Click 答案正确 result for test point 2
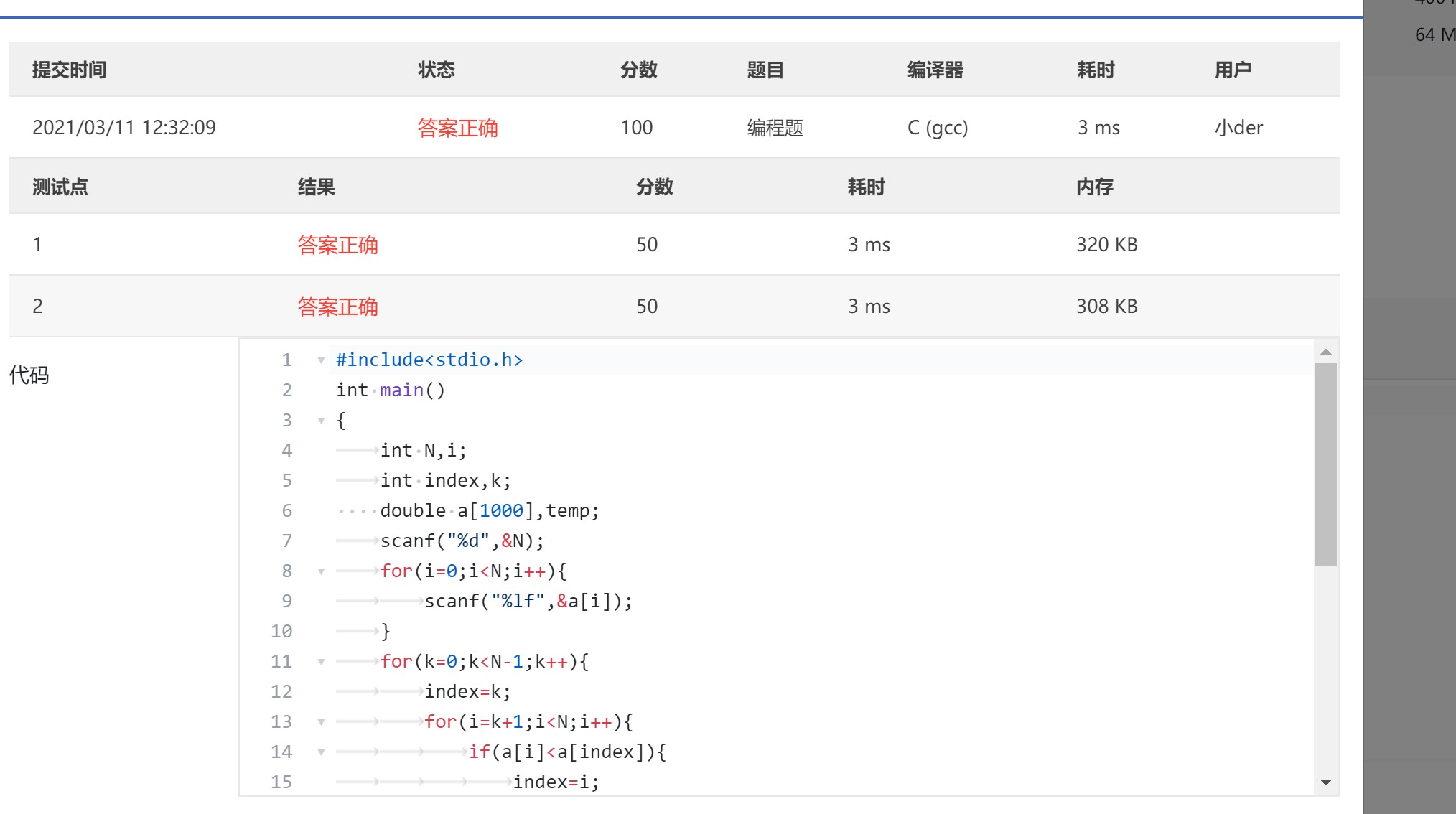This screenshot has height=814, width=1456. coord(337,307)
